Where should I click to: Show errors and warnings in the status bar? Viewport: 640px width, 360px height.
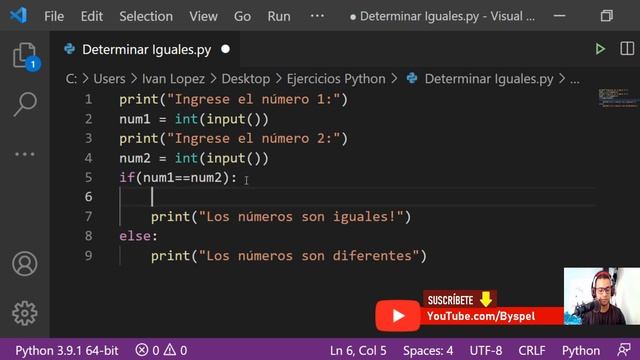tap(161, 350)
